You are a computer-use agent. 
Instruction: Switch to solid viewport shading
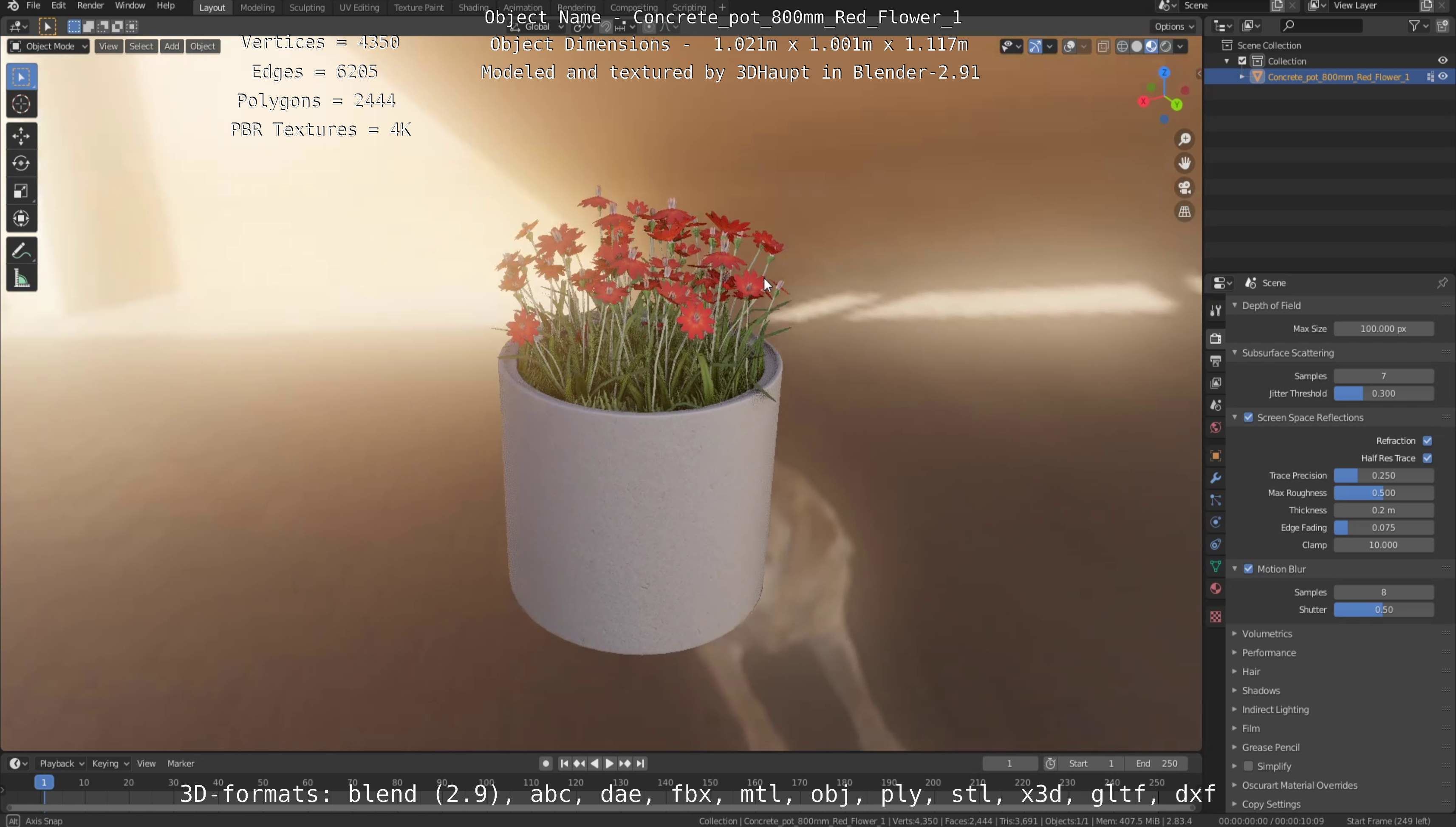point(1137,47)
